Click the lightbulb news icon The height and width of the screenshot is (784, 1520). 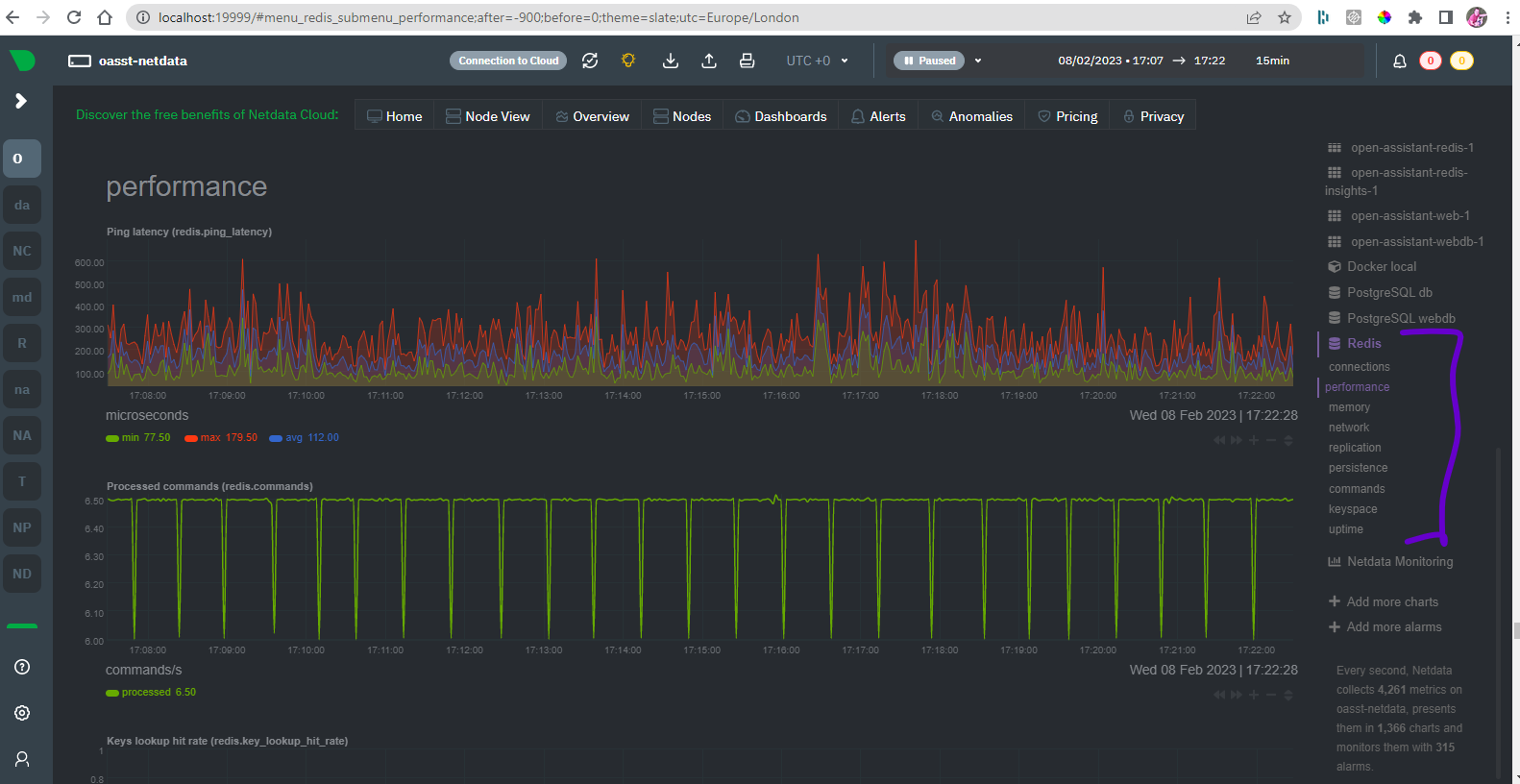tap(628, 61)
